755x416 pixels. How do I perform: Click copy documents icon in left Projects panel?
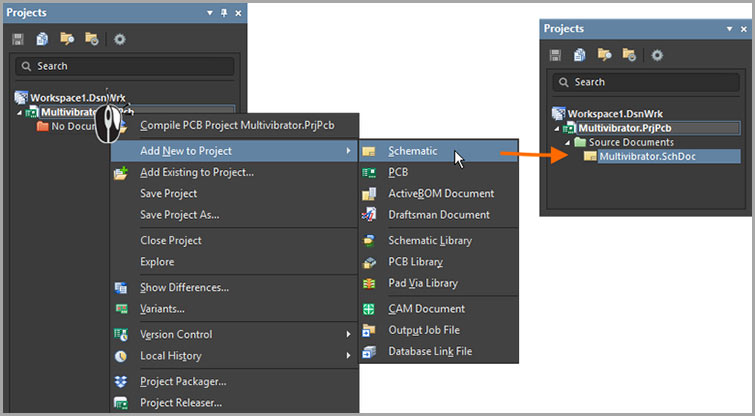(42, 39)
